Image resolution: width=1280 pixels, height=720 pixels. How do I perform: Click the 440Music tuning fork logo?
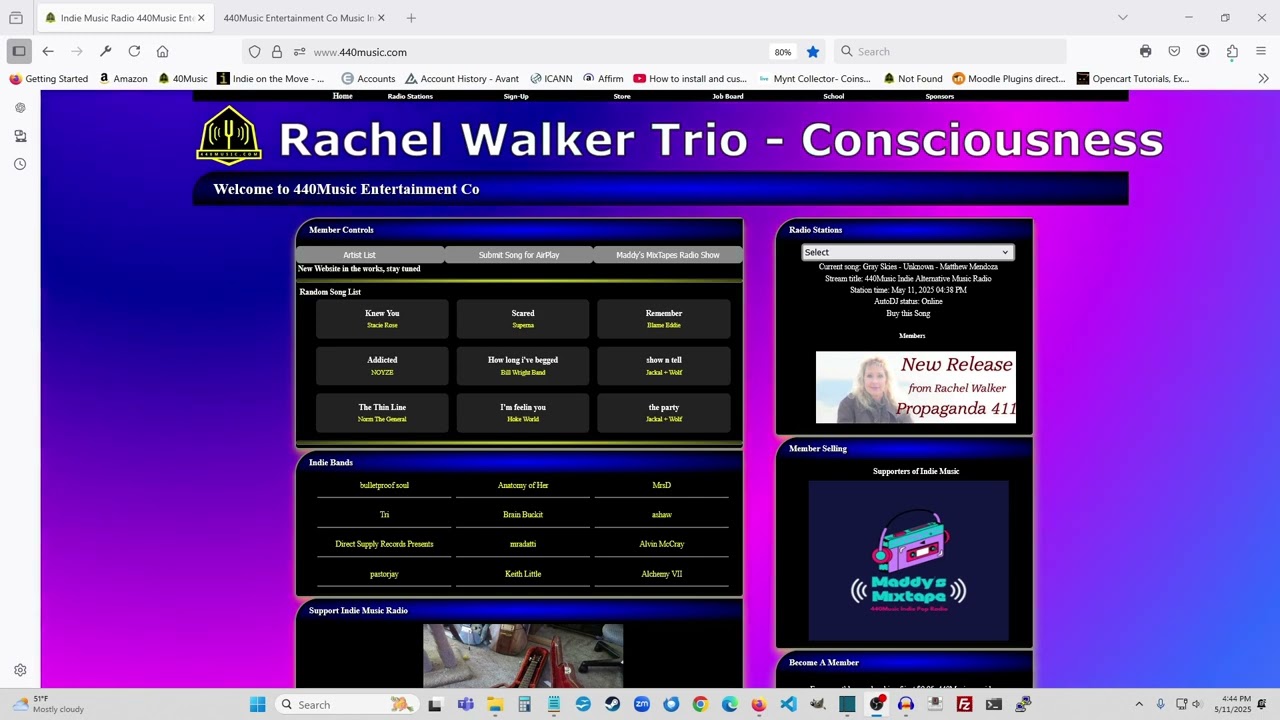click(230, 135)
